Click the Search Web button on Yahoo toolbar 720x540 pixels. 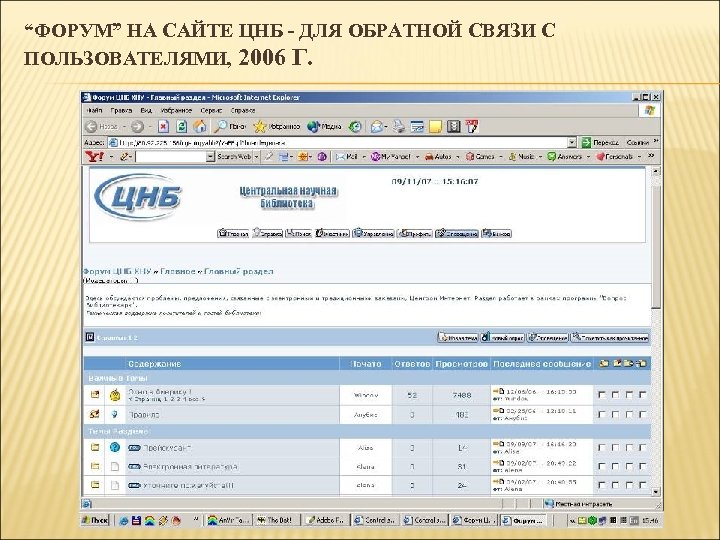234,157
